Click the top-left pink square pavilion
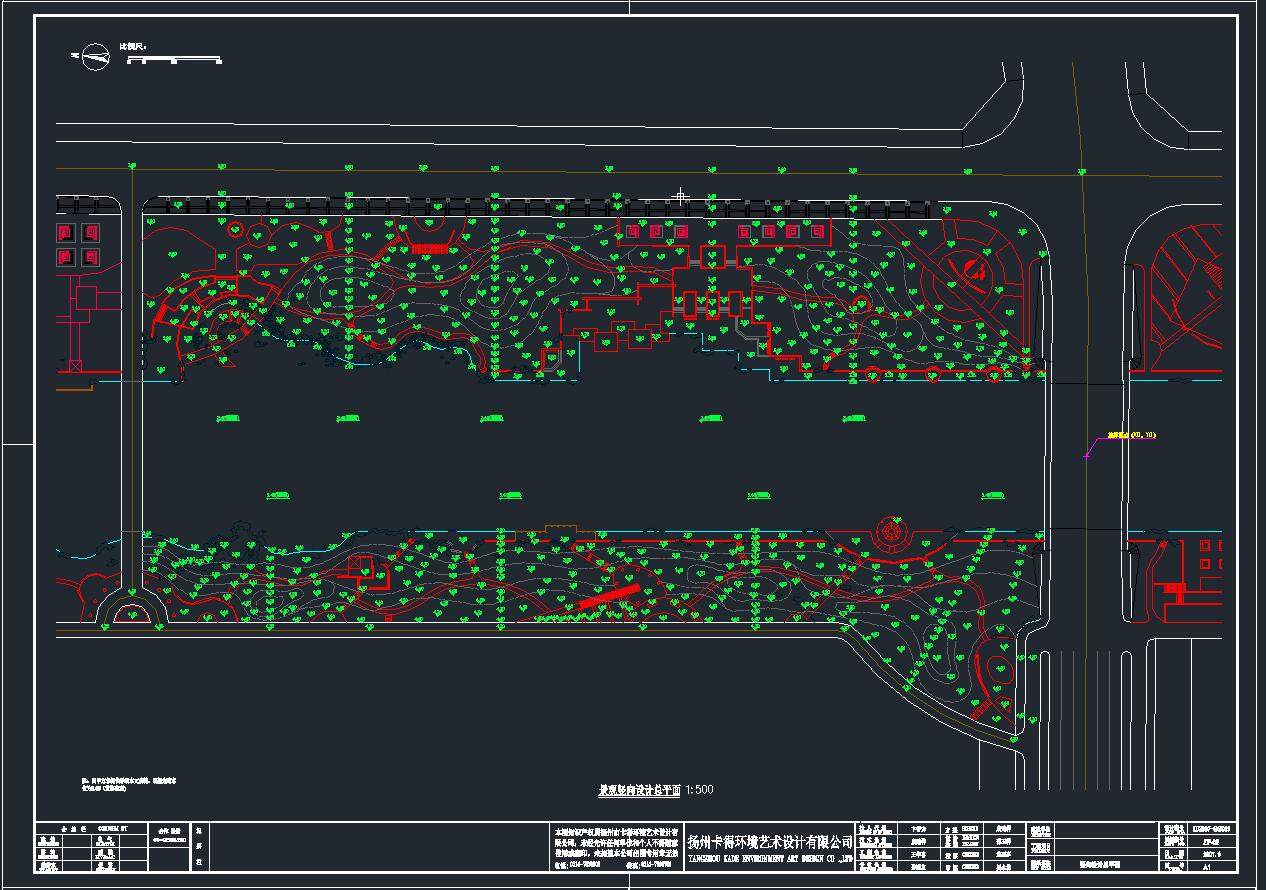This screenshot has width=1266, height=890. coord(66,234)
